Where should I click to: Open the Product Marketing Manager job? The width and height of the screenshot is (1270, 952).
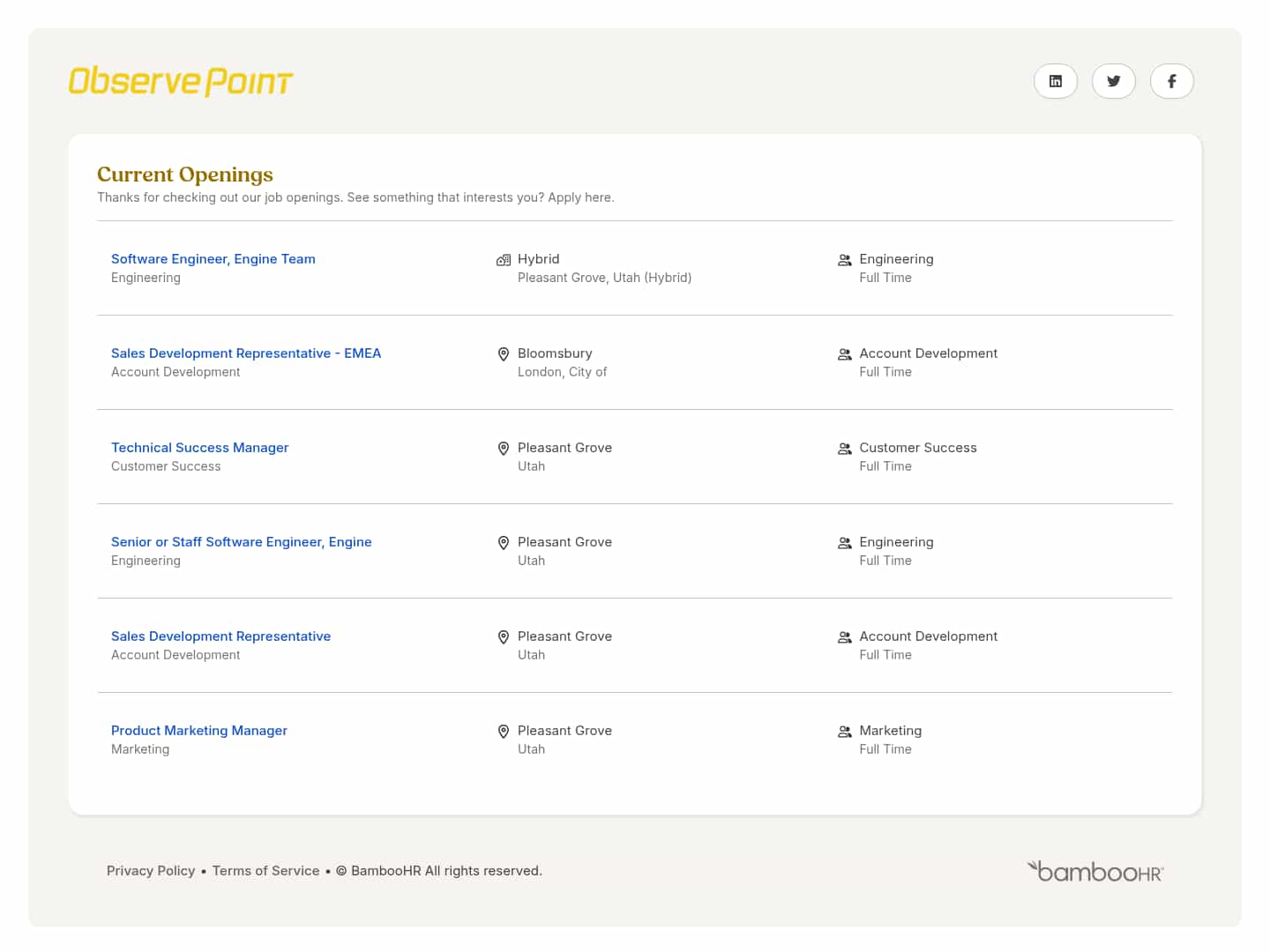coord(198,731)
